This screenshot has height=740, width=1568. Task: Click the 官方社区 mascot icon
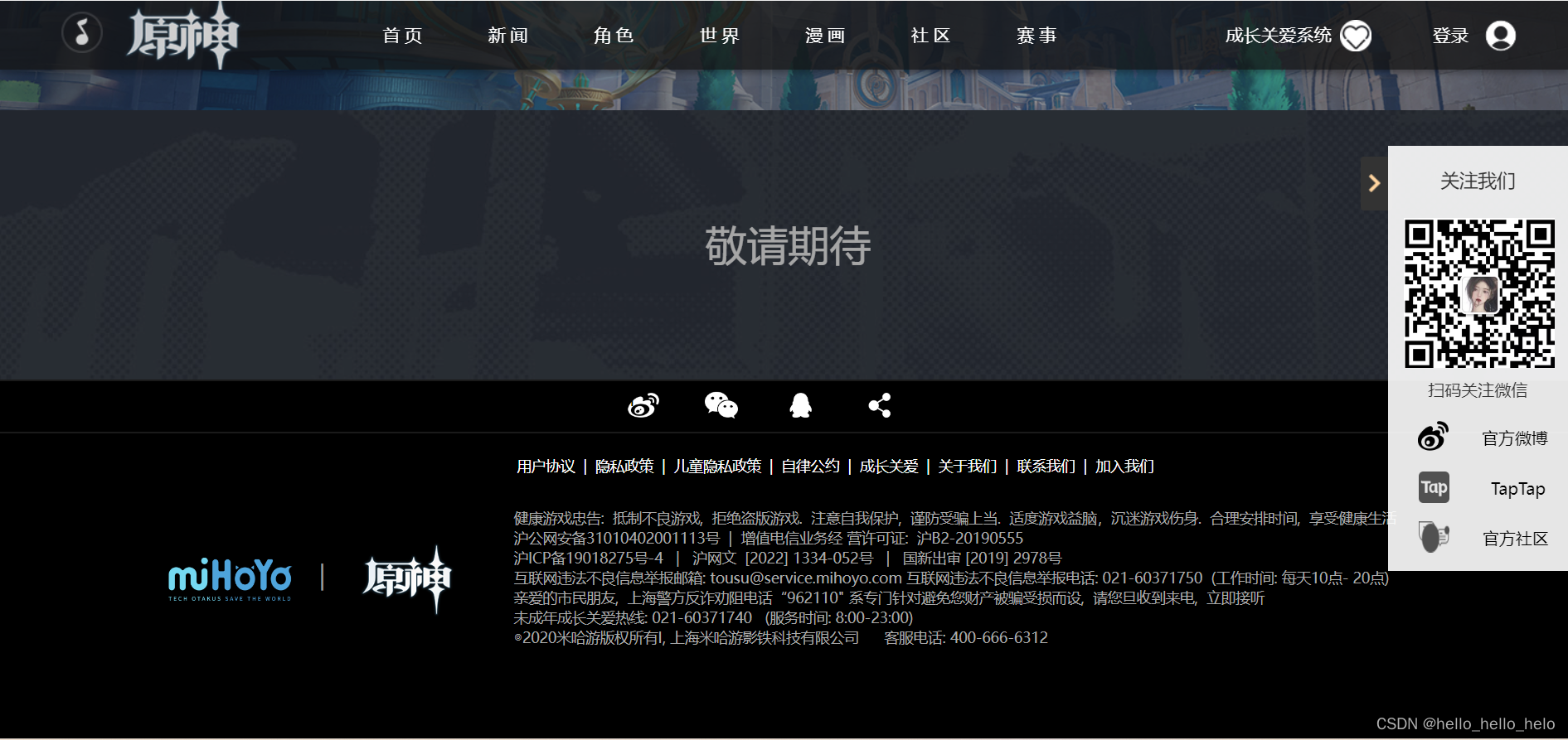pos(1434,537)
